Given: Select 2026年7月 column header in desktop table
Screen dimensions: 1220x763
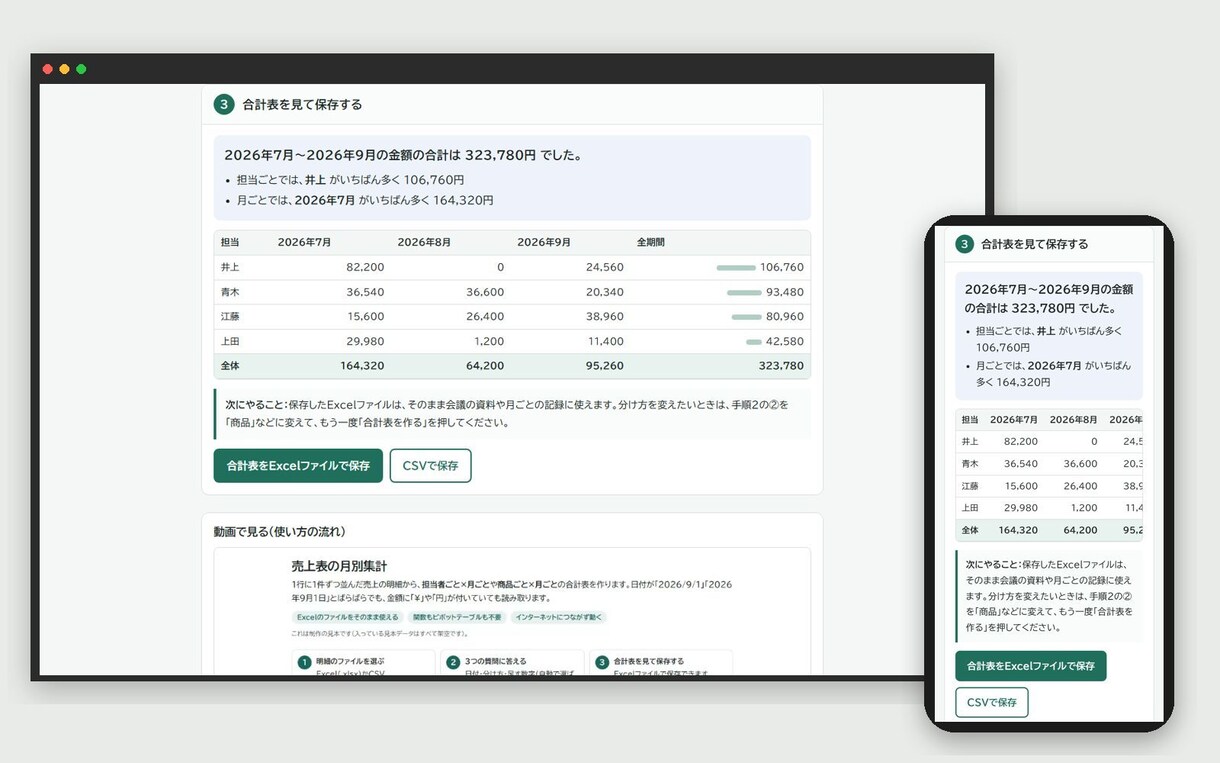Looking at the screenshot, I should tap(305, 243).
